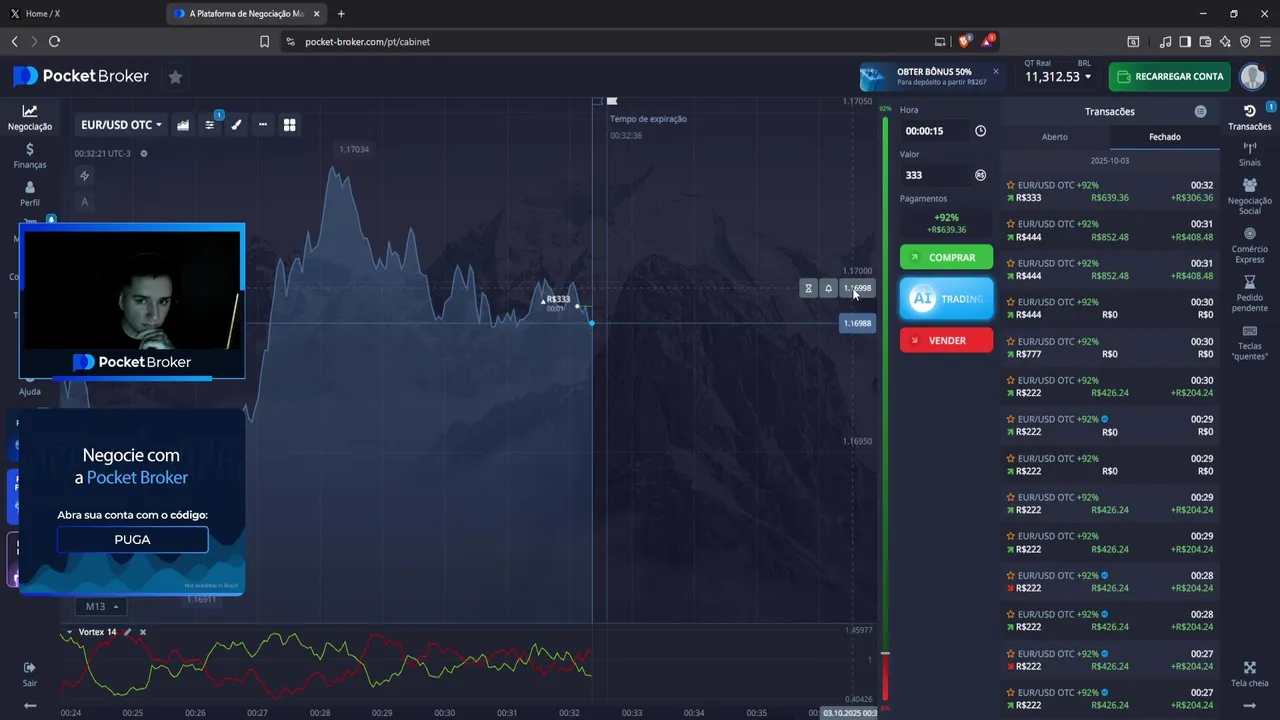
Task: Open the Sinais panel
Action: click(x=1250, y=153)
